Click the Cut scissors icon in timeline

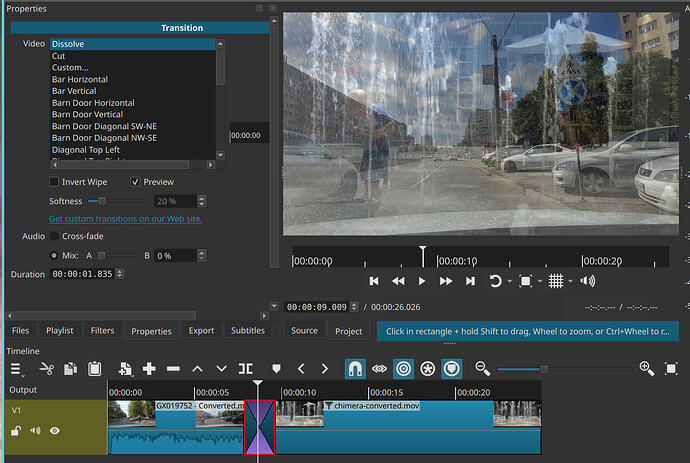click(x=47, y=369)
